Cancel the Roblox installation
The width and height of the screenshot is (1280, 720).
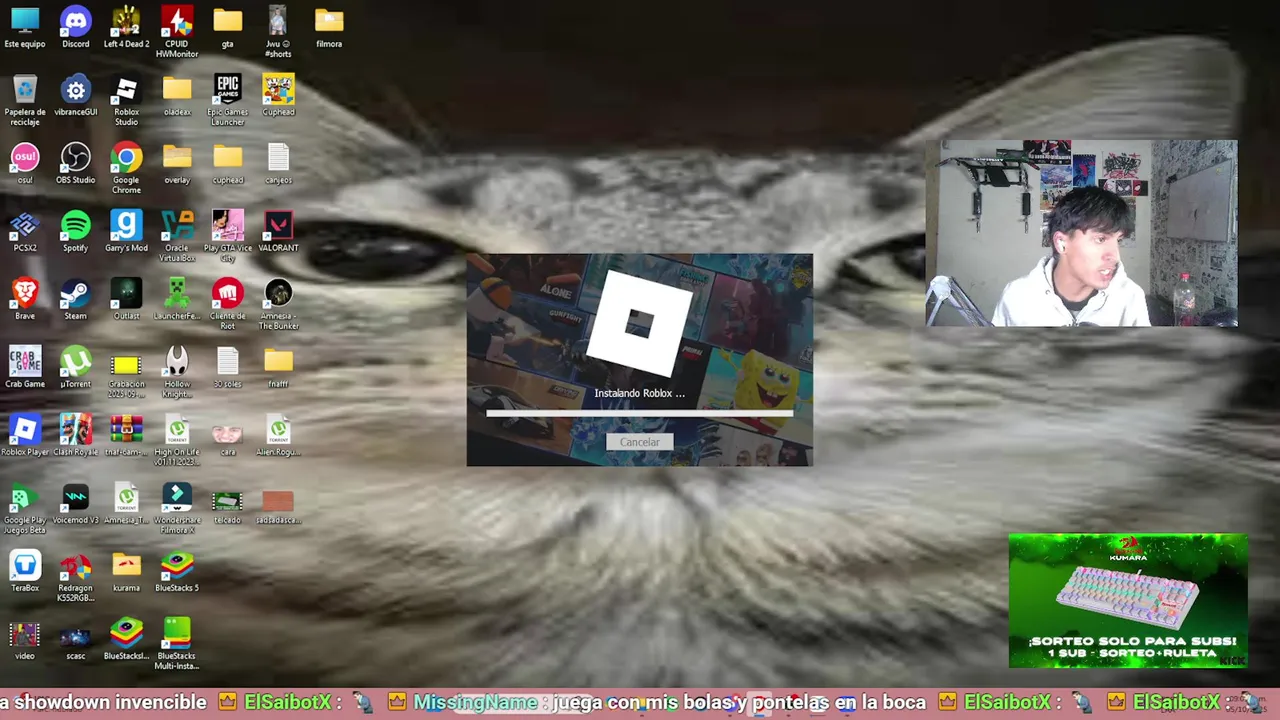(x=639, y=442)
